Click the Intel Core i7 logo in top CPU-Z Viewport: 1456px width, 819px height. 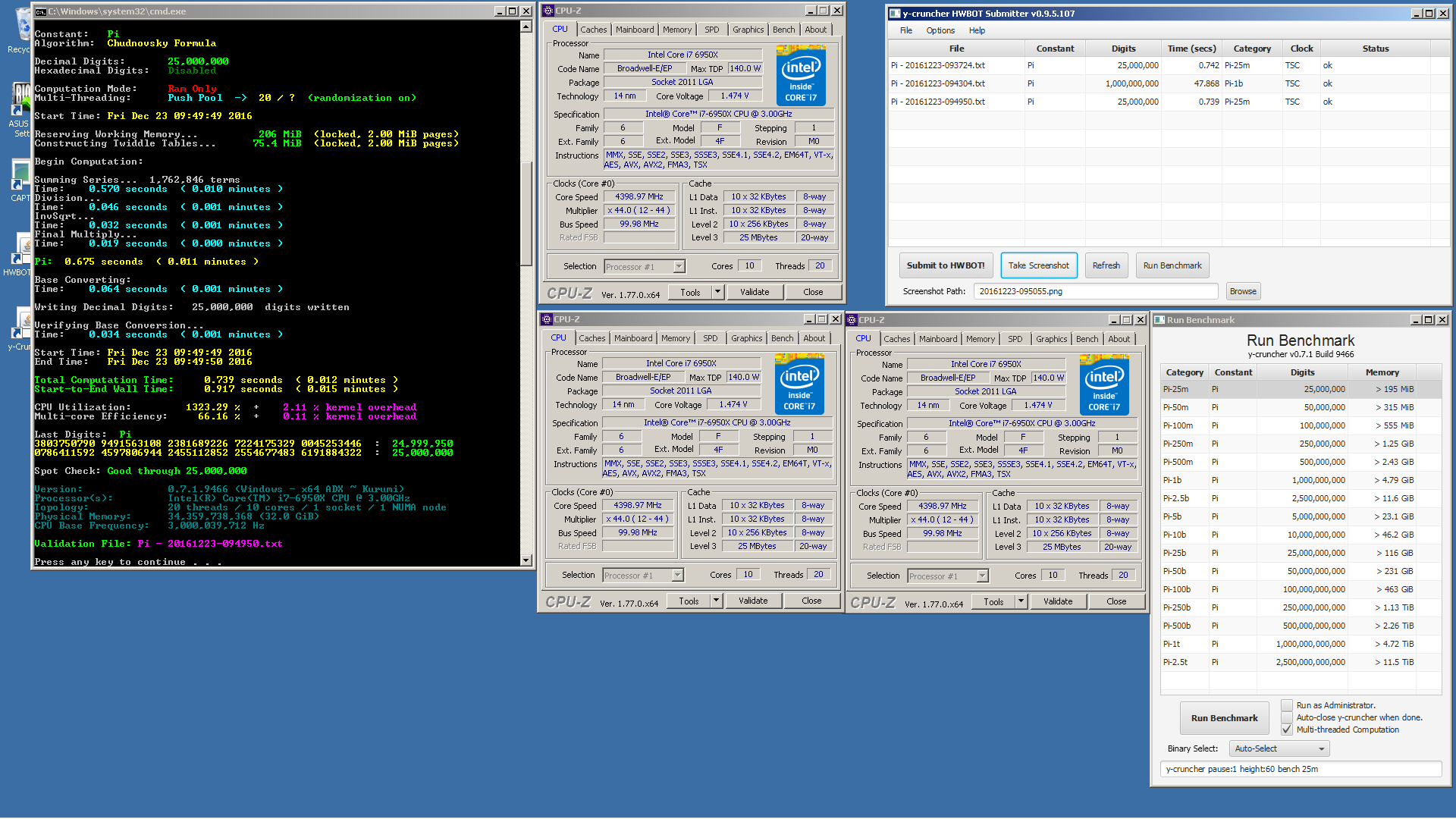[x=801, y=75]
